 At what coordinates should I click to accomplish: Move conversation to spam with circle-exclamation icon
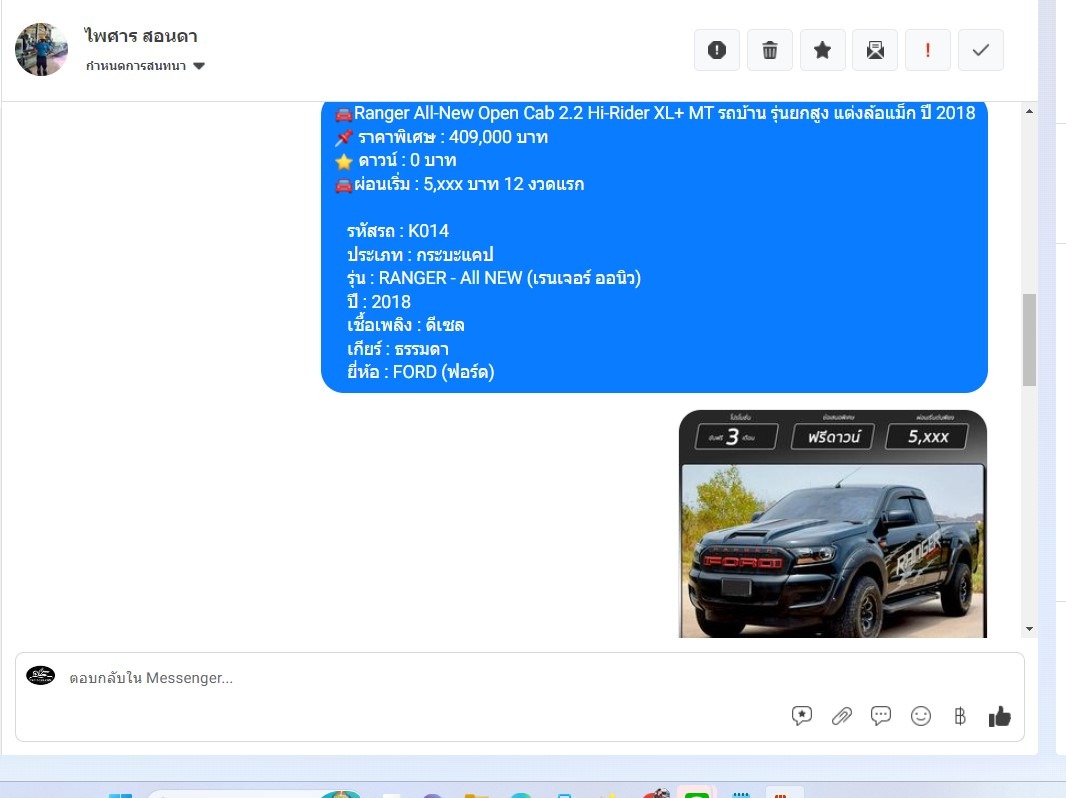(717, 50)
